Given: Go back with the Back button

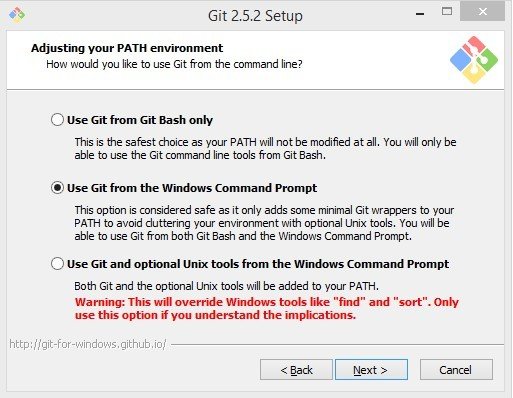Looking at the screenshot, I should coord(296,369).
